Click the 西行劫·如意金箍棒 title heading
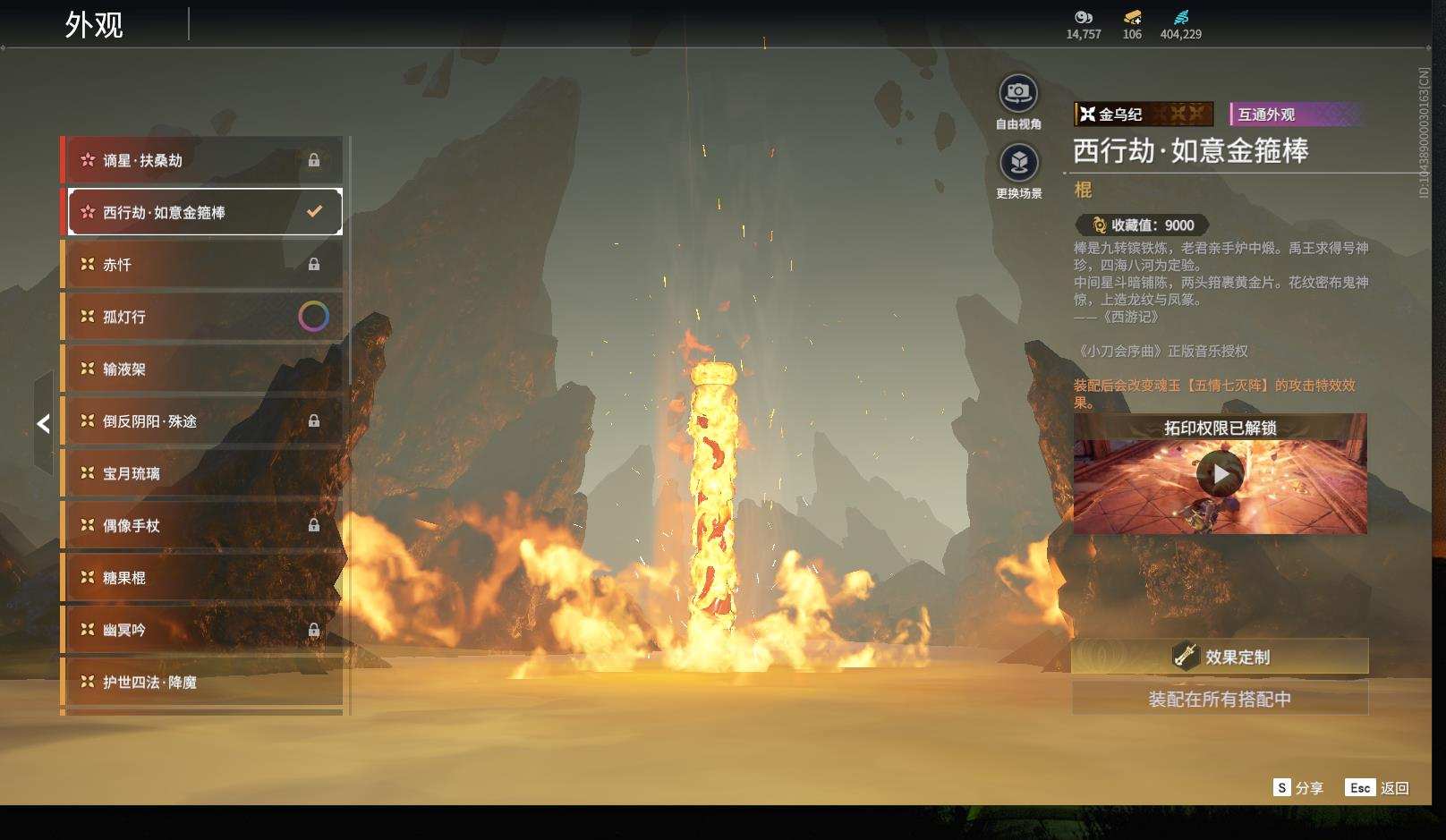Image resolution: width=1446 pixels, height=840 pixels. point(1190,150)
